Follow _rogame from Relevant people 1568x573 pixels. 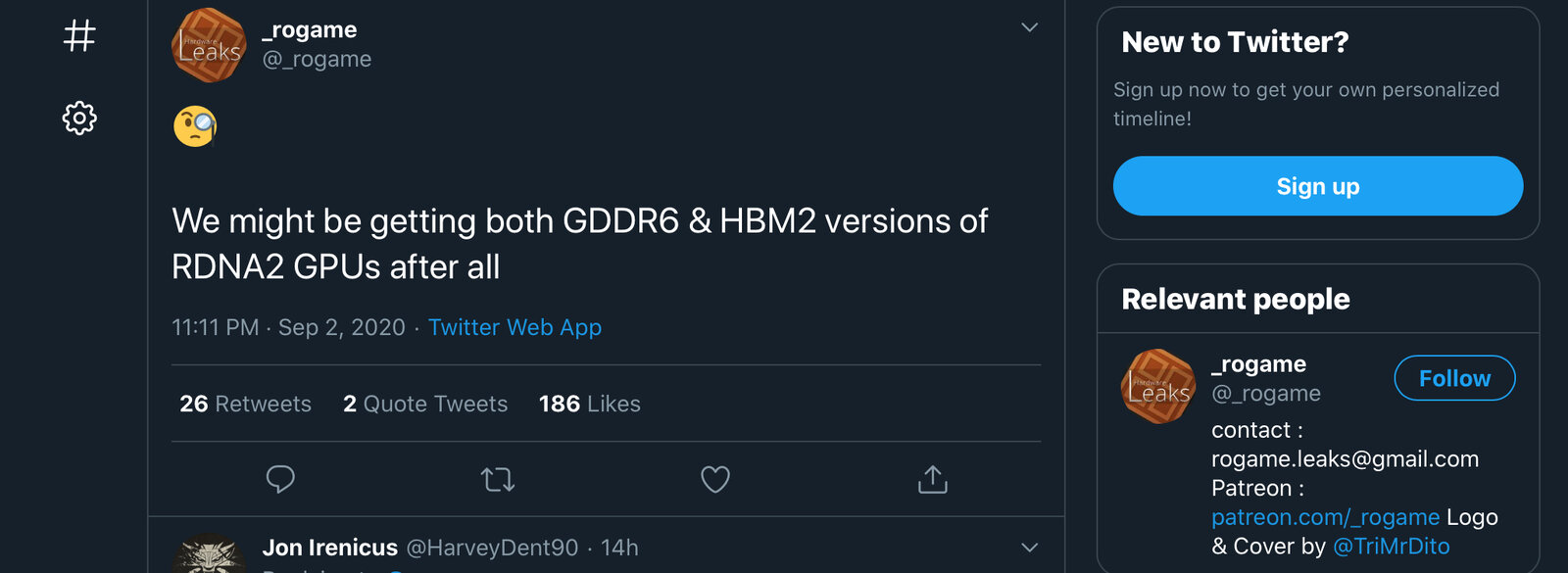tap(1454, 378)
